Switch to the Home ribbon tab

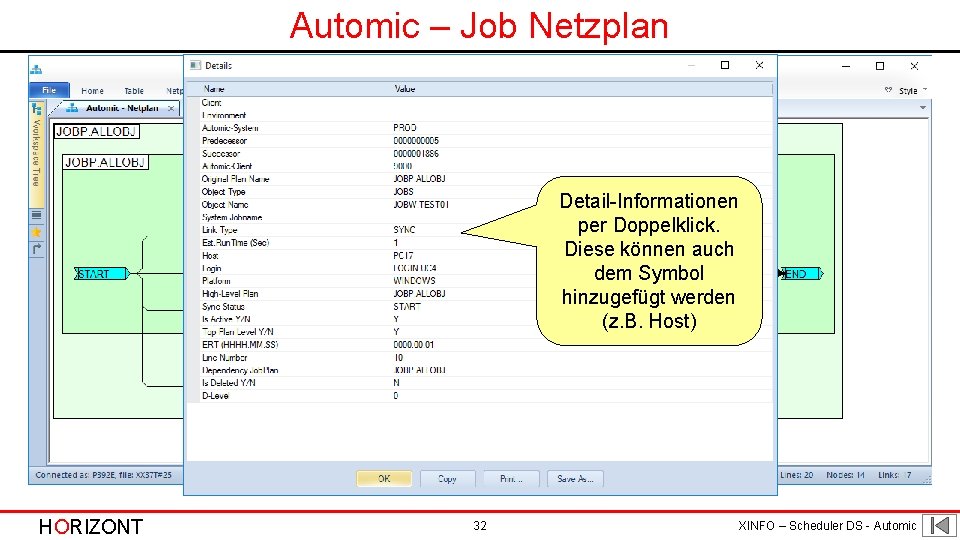(92, 91)
